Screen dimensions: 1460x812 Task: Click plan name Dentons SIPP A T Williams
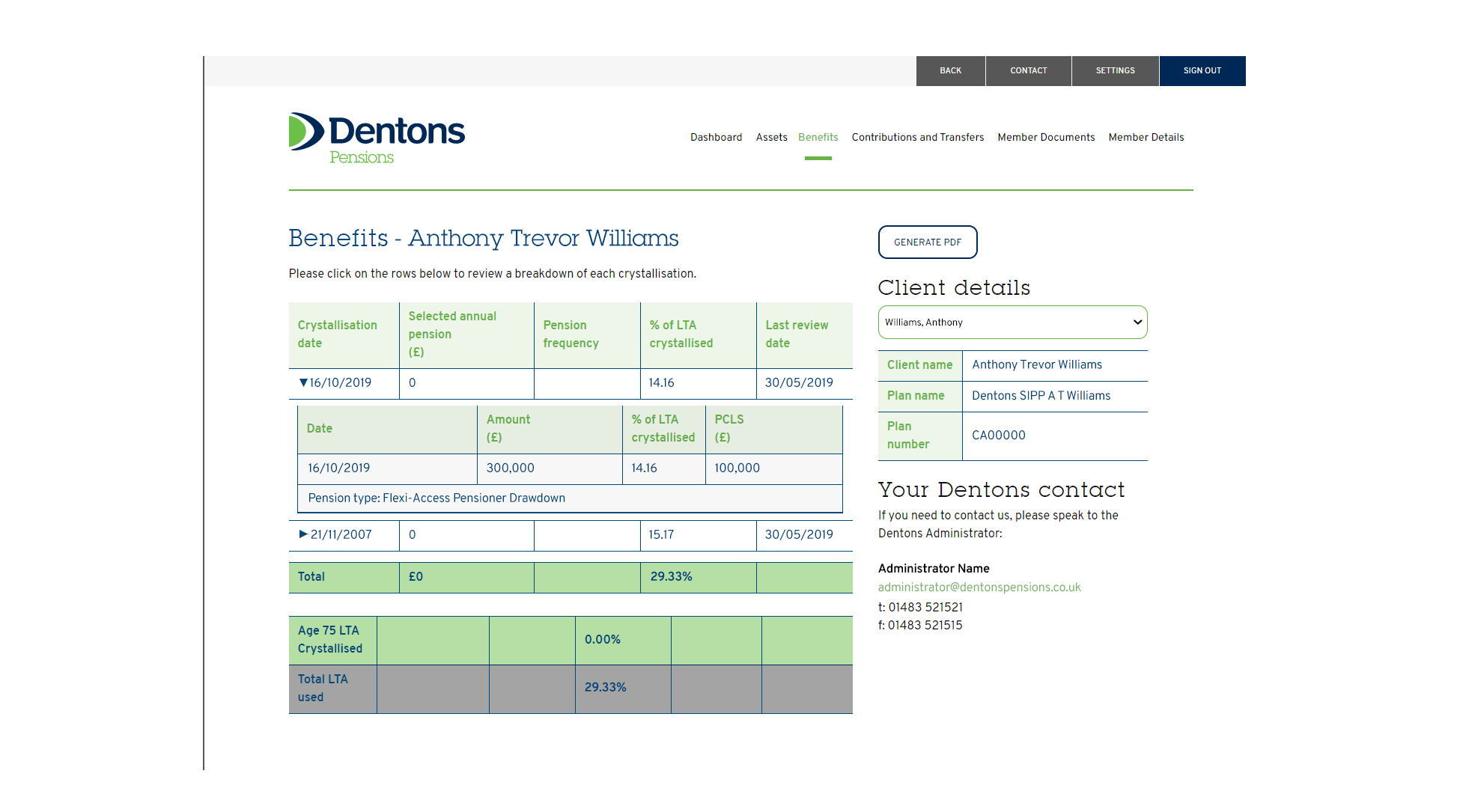point(1041,396)
